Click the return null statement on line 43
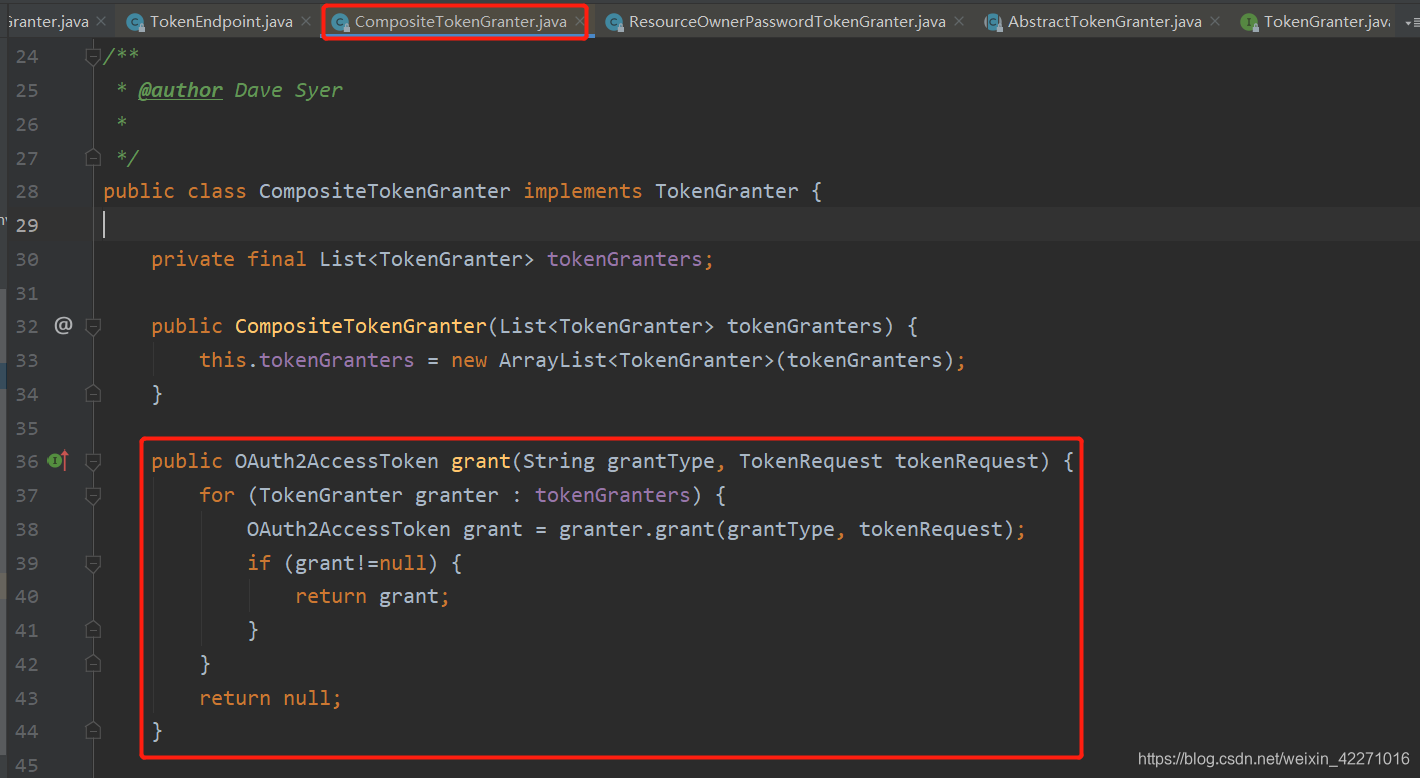The height and width of the screenshot is (778, 1420). coord(270,698)
